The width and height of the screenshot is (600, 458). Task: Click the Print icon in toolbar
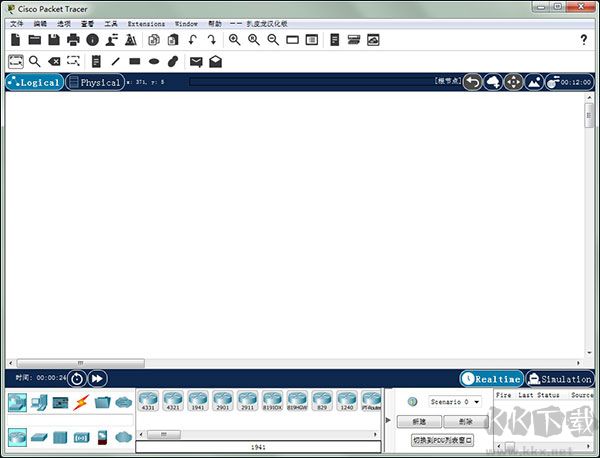(x=73, y=40)
